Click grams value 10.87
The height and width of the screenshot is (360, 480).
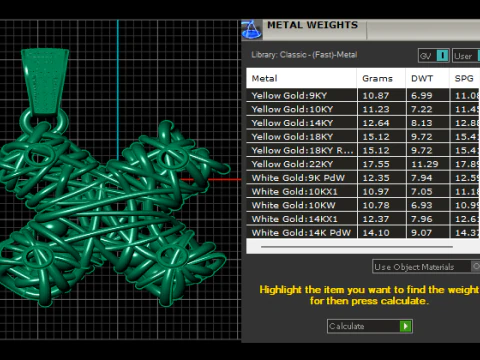coord(376,96)
